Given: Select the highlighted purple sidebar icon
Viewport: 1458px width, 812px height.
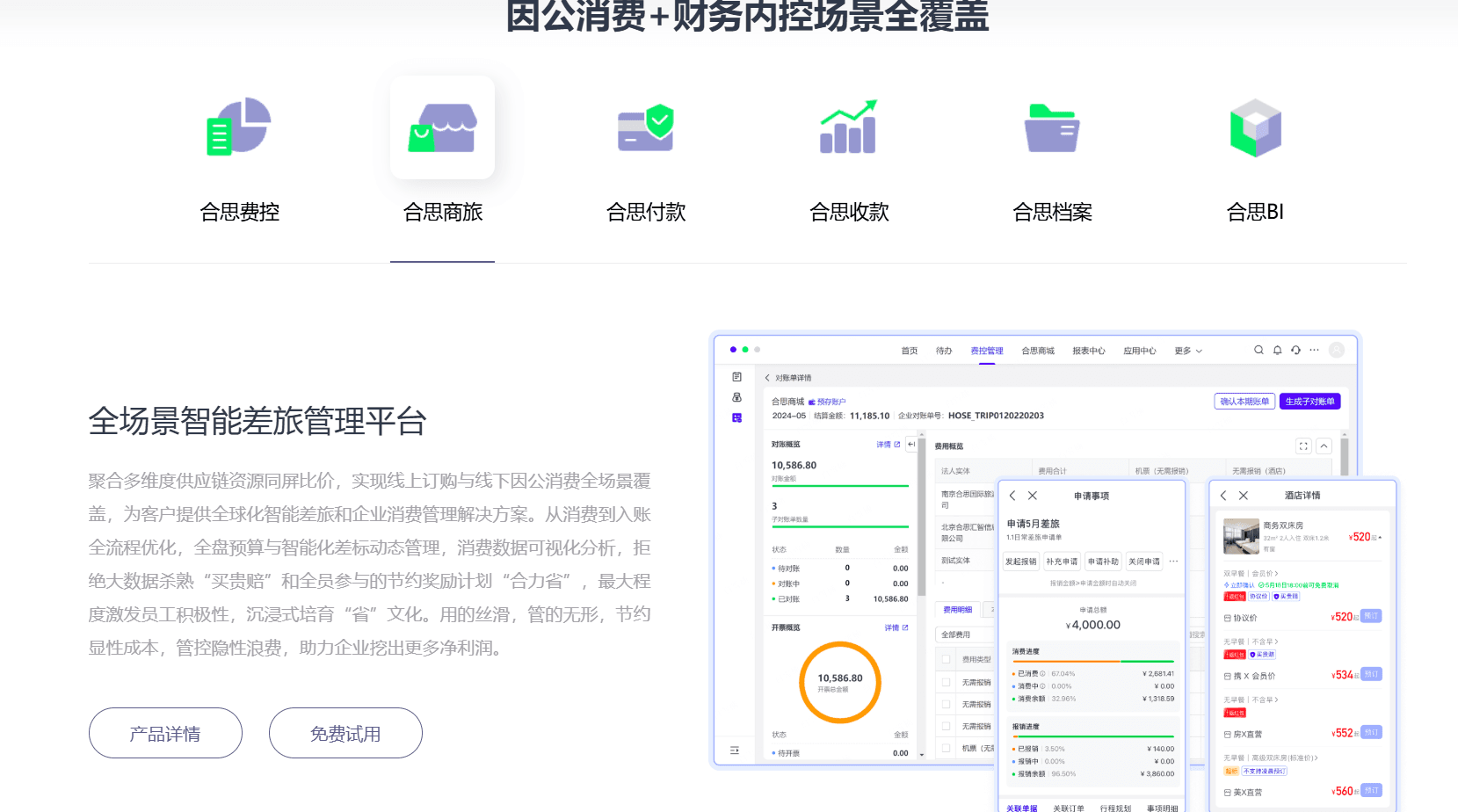Looking at the screenshot, I should coord(736,417).
